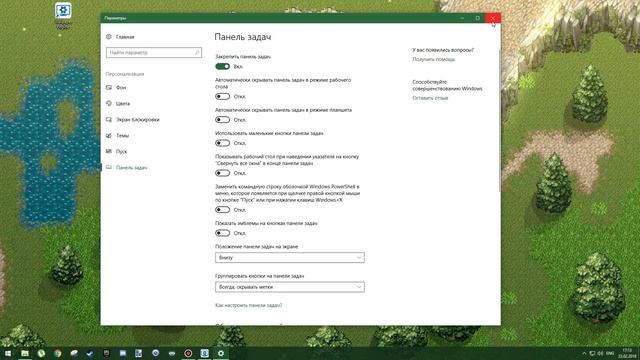Turn off Закрепить панель задач switch
Viewport: 640px width, 360px height.
coord(222,66)
